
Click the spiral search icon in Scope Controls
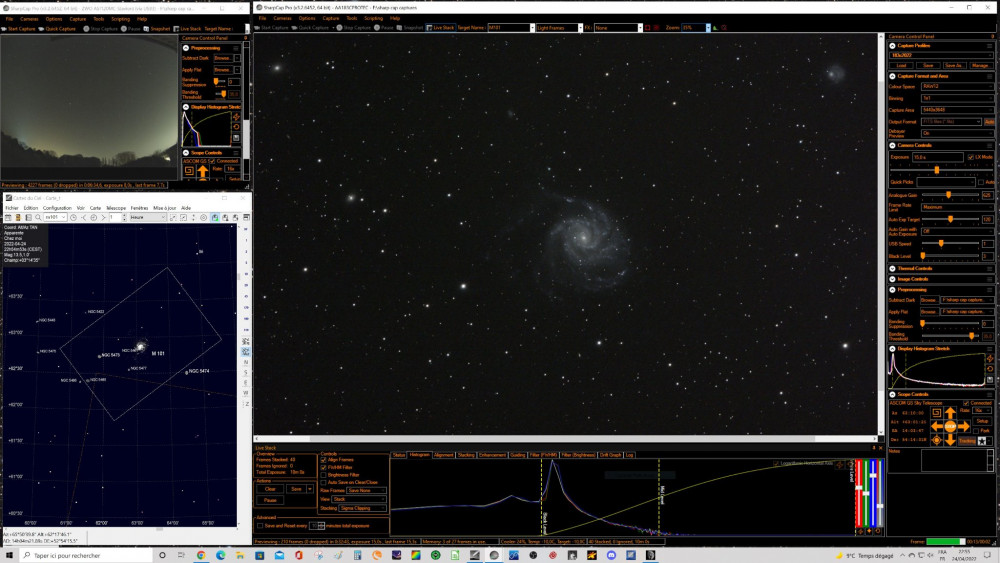click(936, 413)
